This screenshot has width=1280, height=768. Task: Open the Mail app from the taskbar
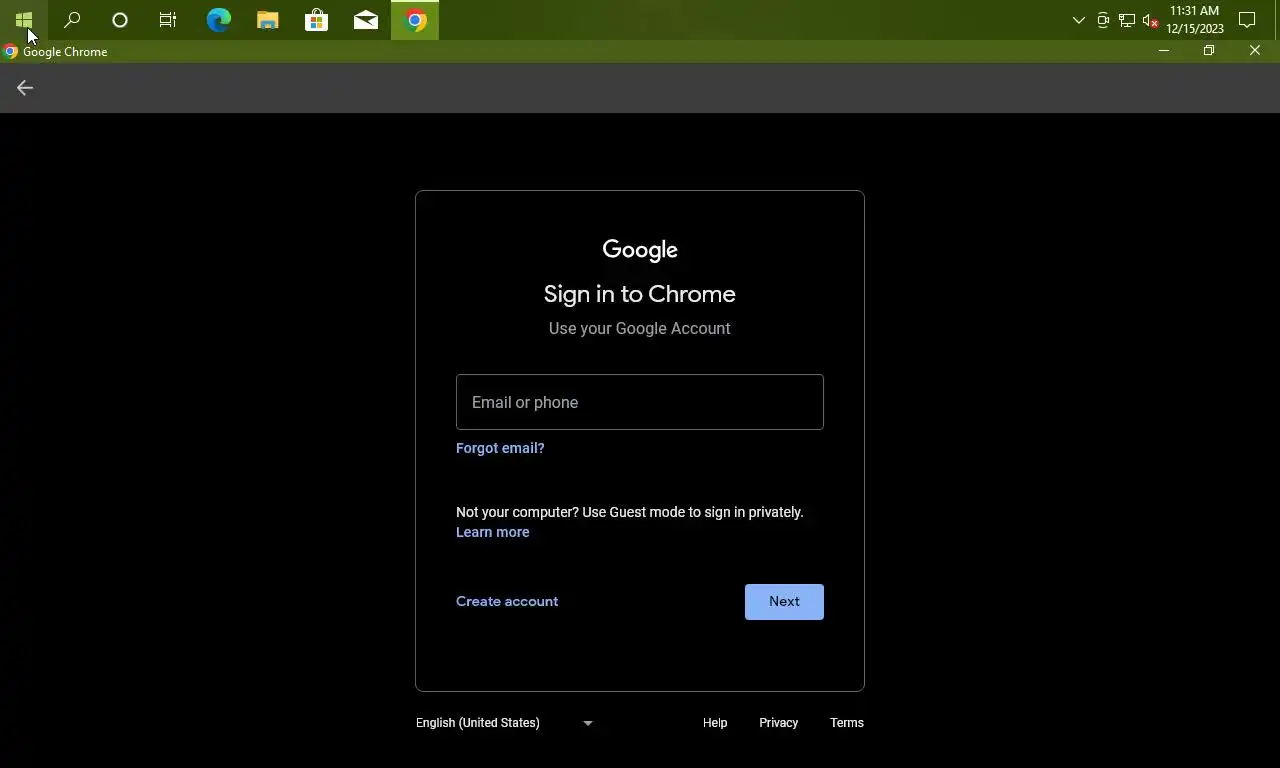[x=365, y=20]
